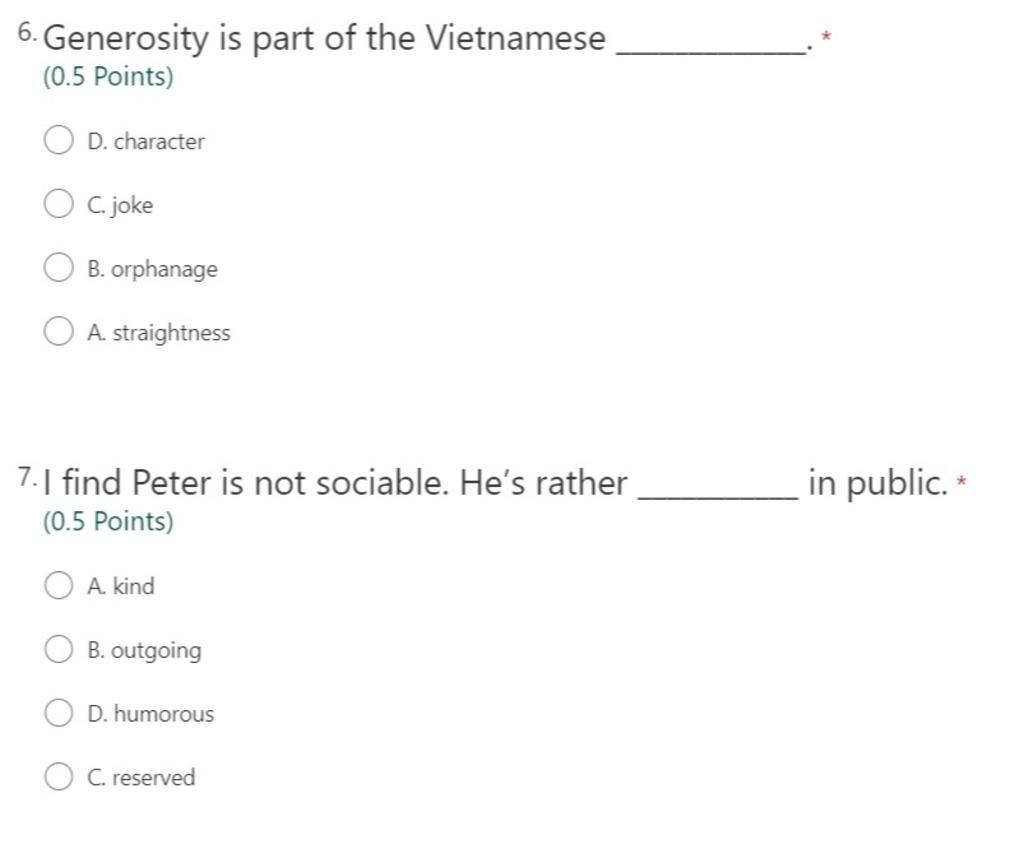Pick the D. humorous option circle
This screenshot has height=844, width=1024.
59,712
